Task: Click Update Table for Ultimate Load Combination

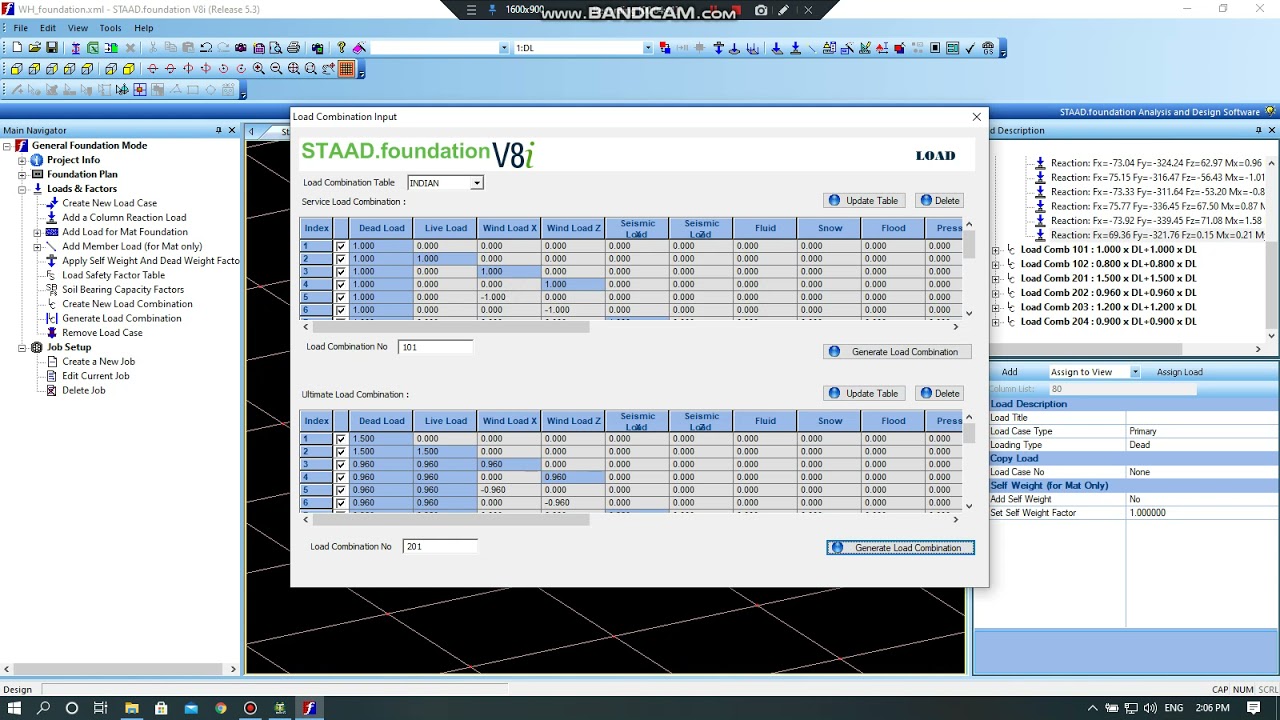Action: point(864,393)
